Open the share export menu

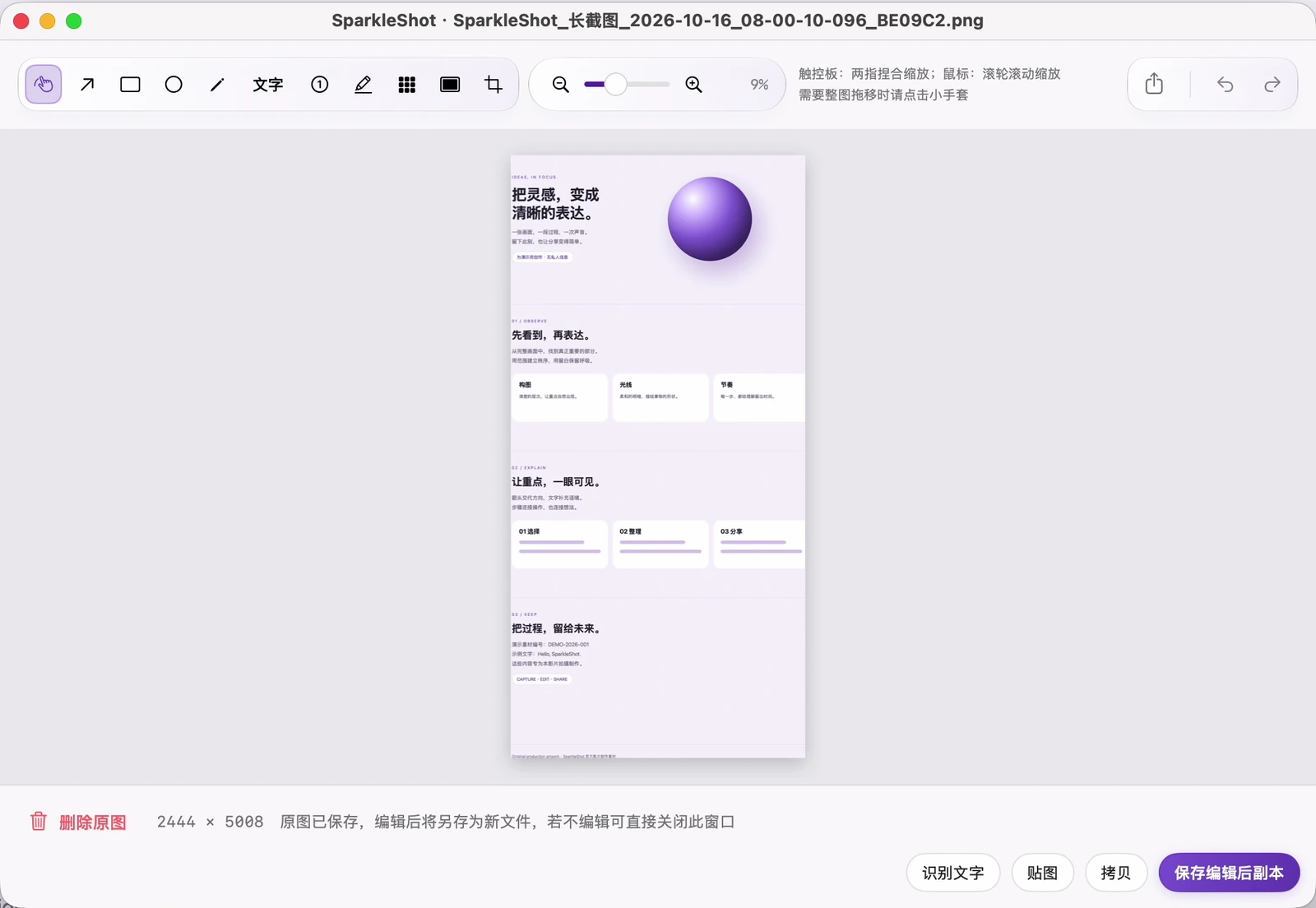point(1154,84)
